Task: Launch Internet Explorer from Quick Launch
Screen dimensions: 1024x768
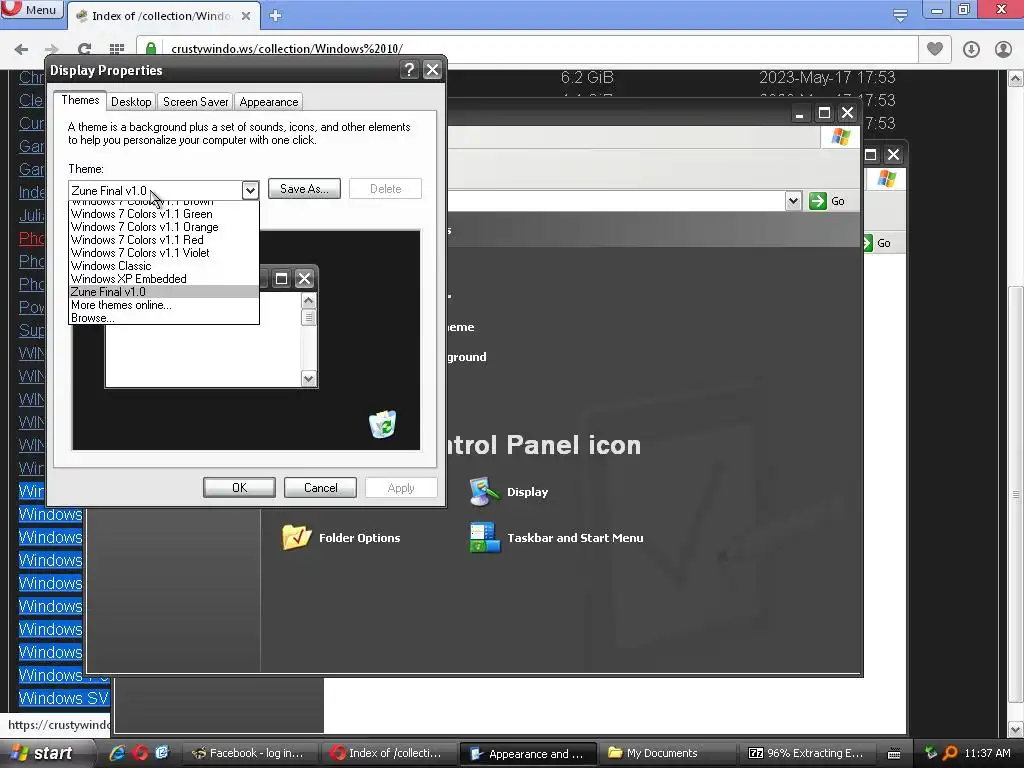Action: (118, 753)
